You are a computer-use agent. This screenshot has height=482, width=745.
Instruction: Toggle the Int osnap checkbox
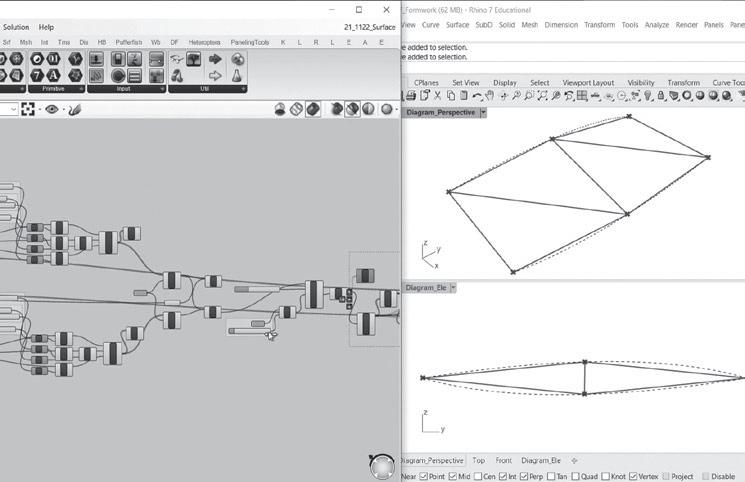click(503, 476)
